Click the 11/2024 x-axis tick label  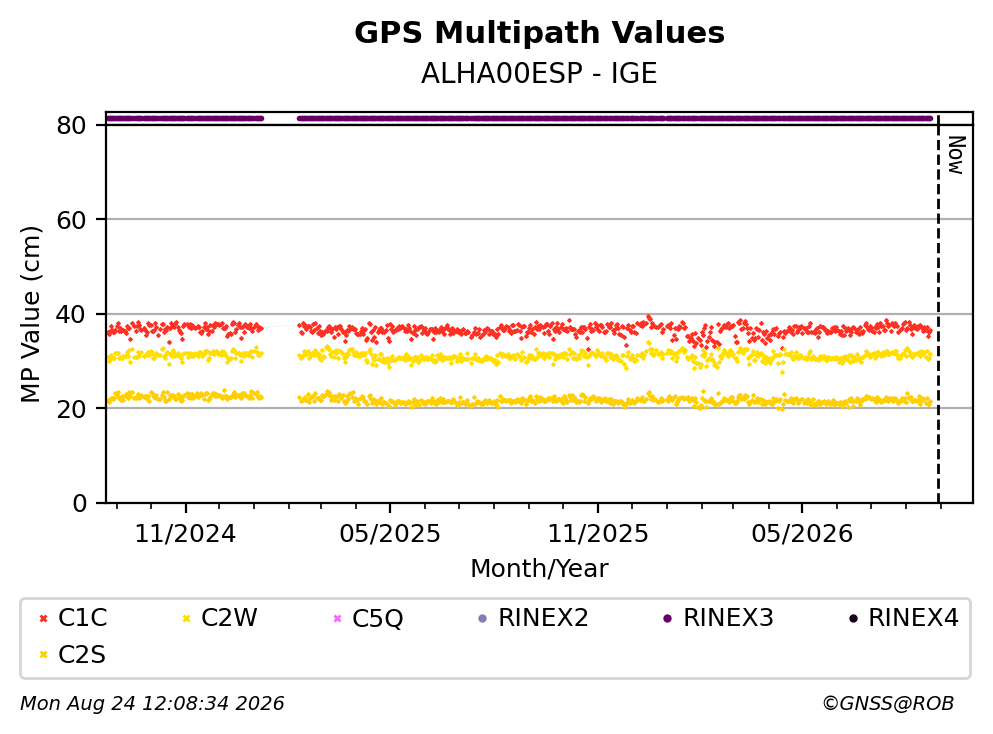pyautogui.click(x=185, y=534)
